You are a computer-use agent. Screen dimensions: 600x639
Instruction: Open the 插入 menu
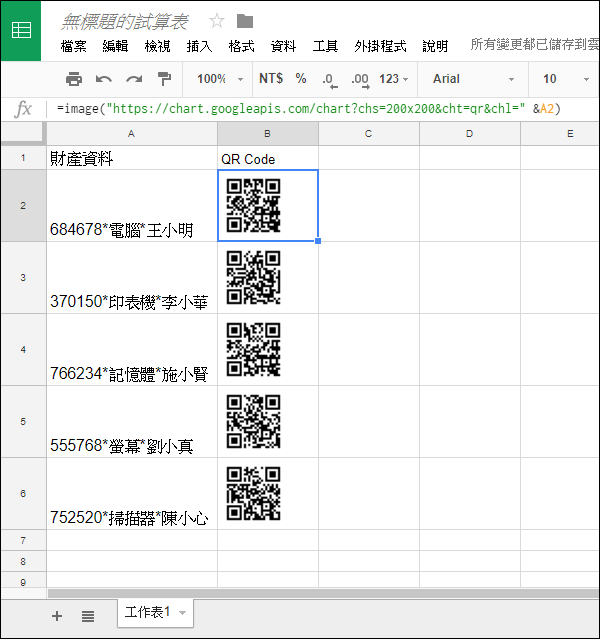pos(199,46)
